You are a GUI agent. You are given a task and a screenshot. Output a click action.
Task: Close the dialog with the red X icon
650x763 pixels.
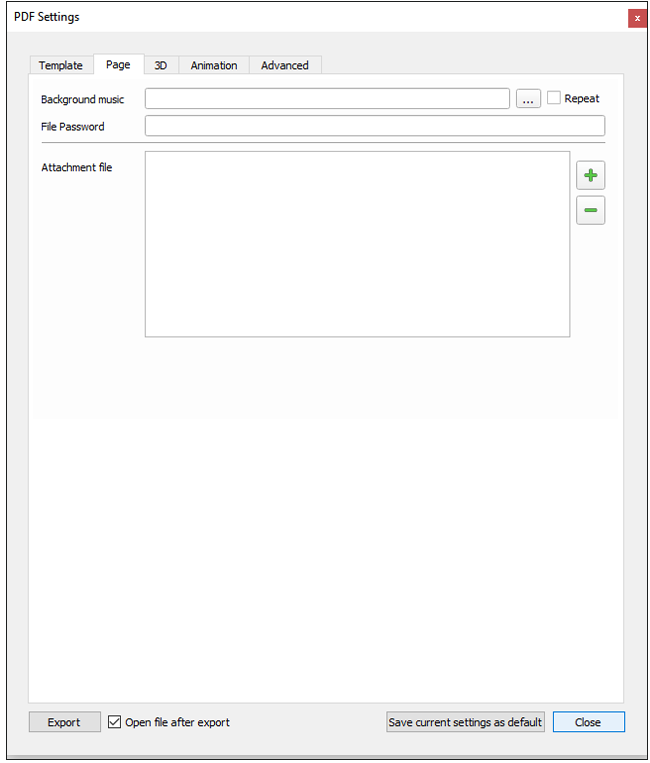click(637, 18)
